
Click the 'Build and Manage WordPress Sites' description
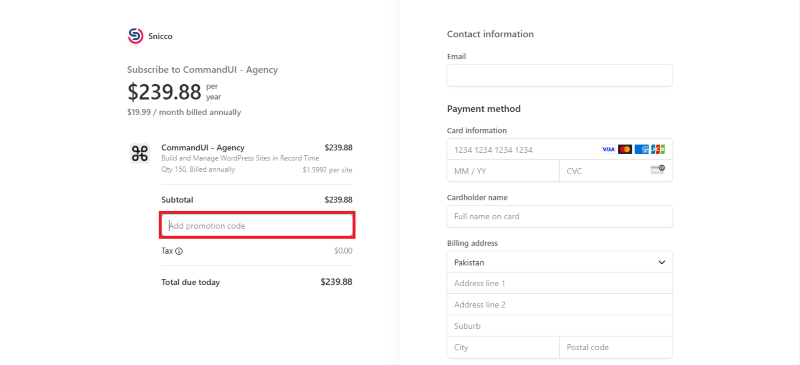coord(240,159)
